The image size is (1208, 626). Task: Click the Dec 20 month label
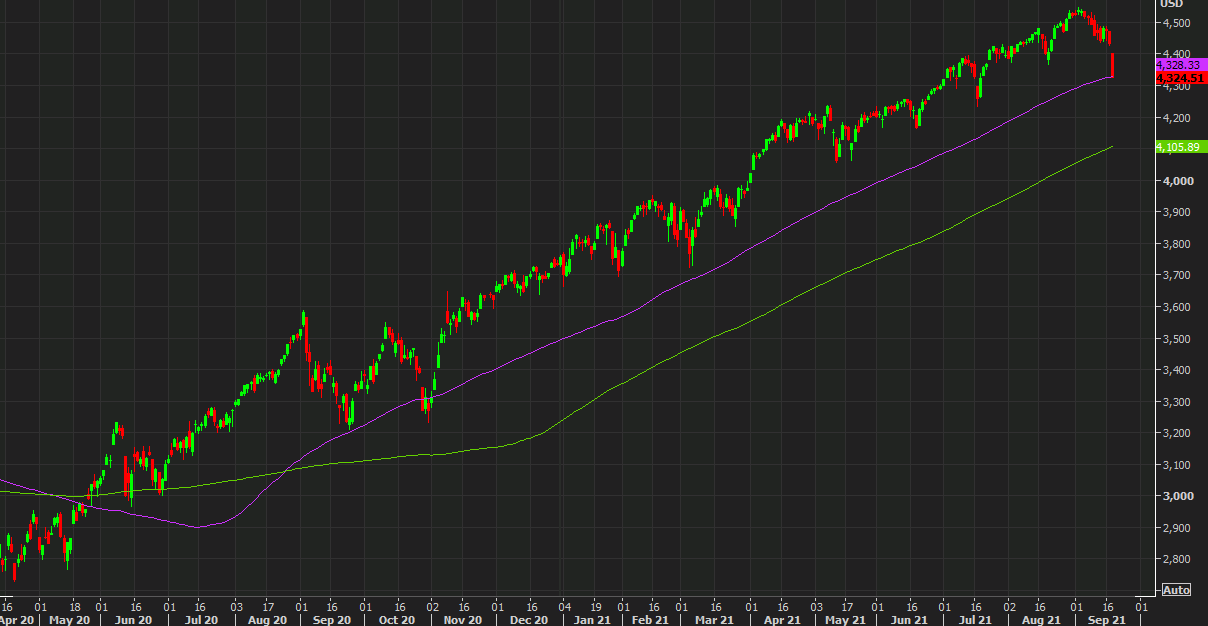tap(528, 620)
